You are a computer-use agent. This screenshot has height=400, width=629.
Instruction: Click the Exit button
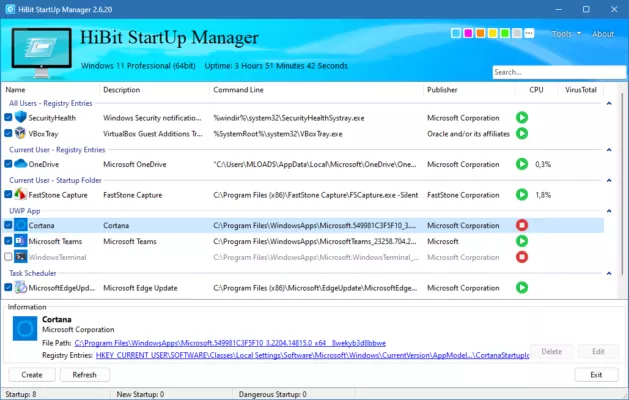click(x=596, y=375)
